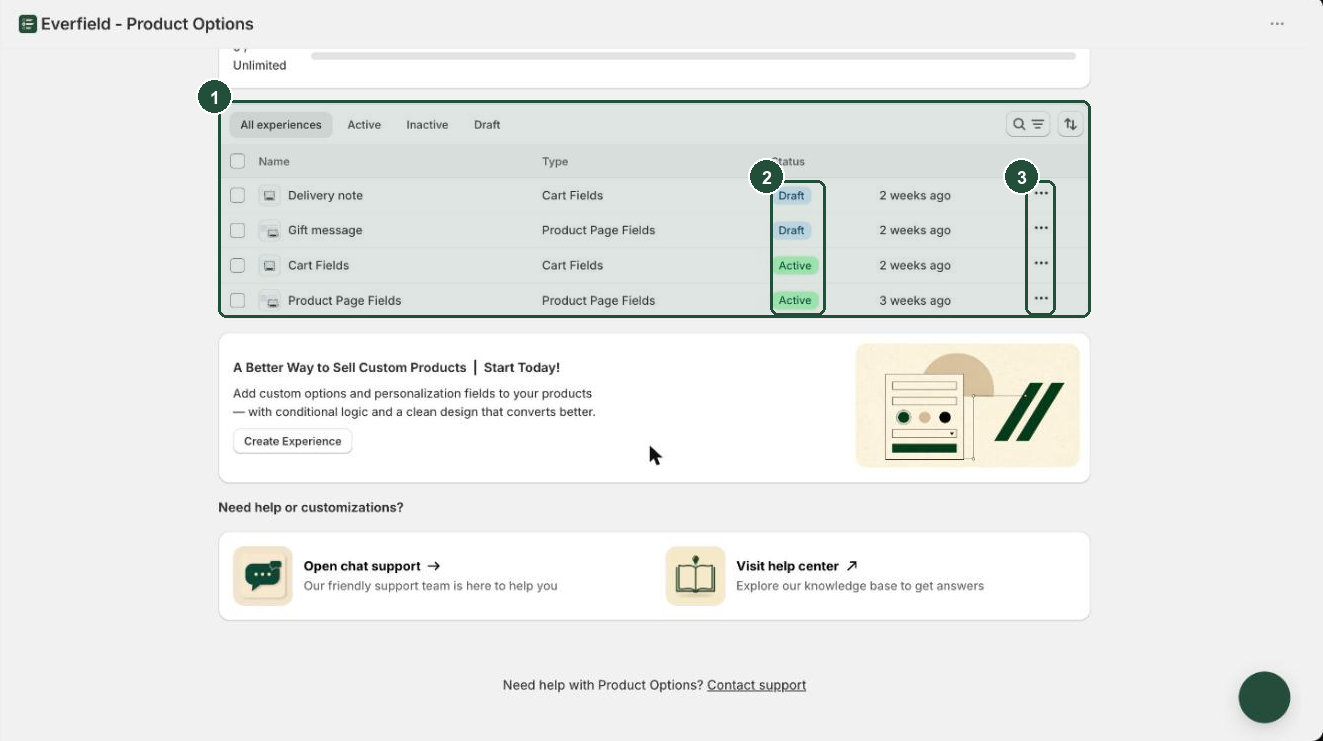Open chat support link
Viewport: 1323px width, 741px height.
click(372, 566)
